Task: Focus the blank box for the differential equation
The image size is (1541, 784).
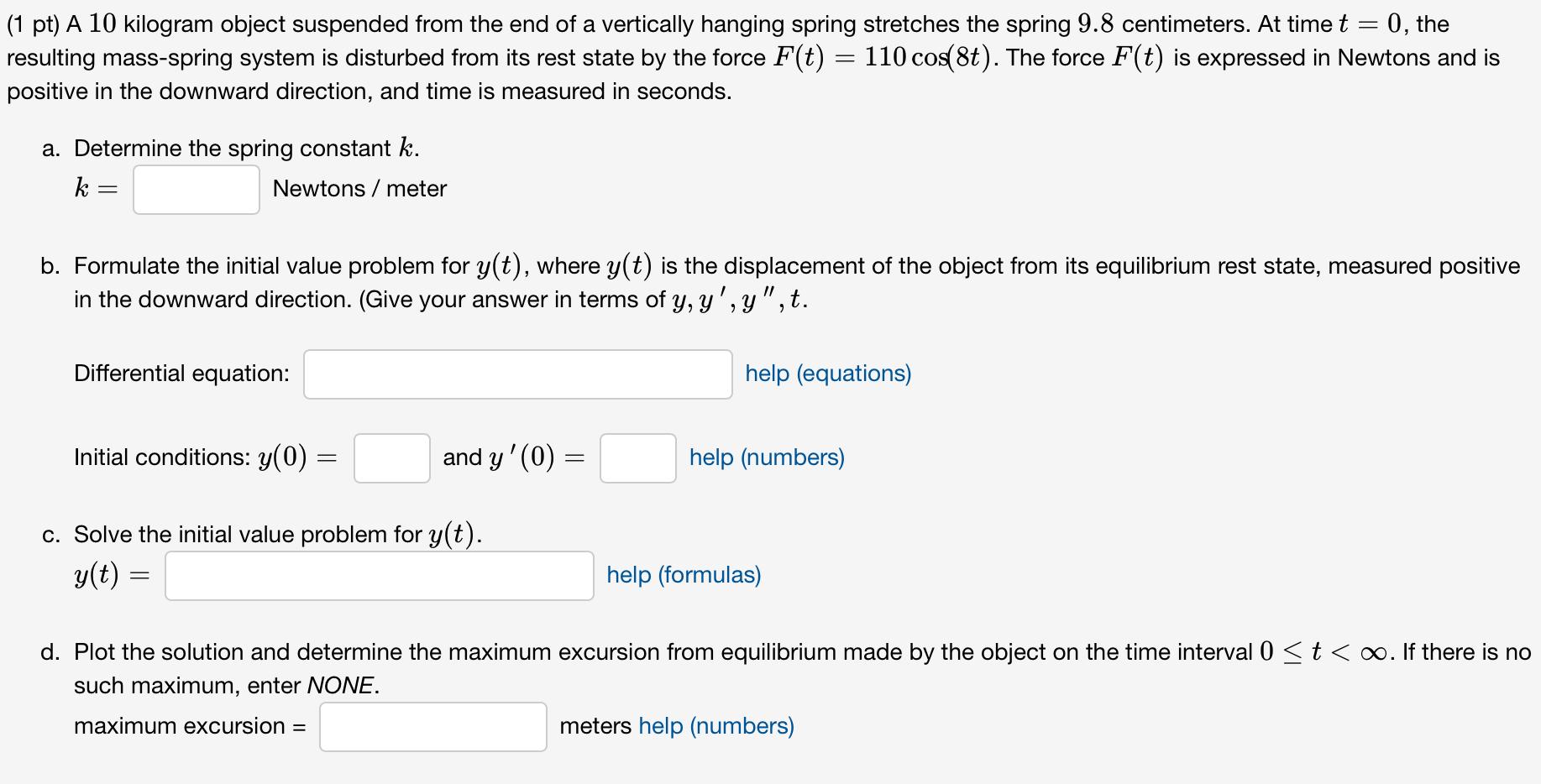Action: point(517,374)
